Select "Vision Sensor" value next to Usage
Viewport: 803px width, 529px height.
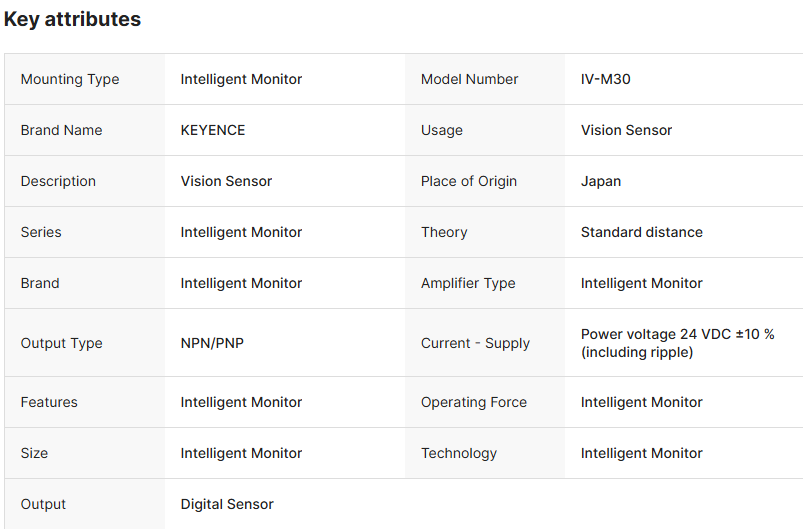point(626,130)
